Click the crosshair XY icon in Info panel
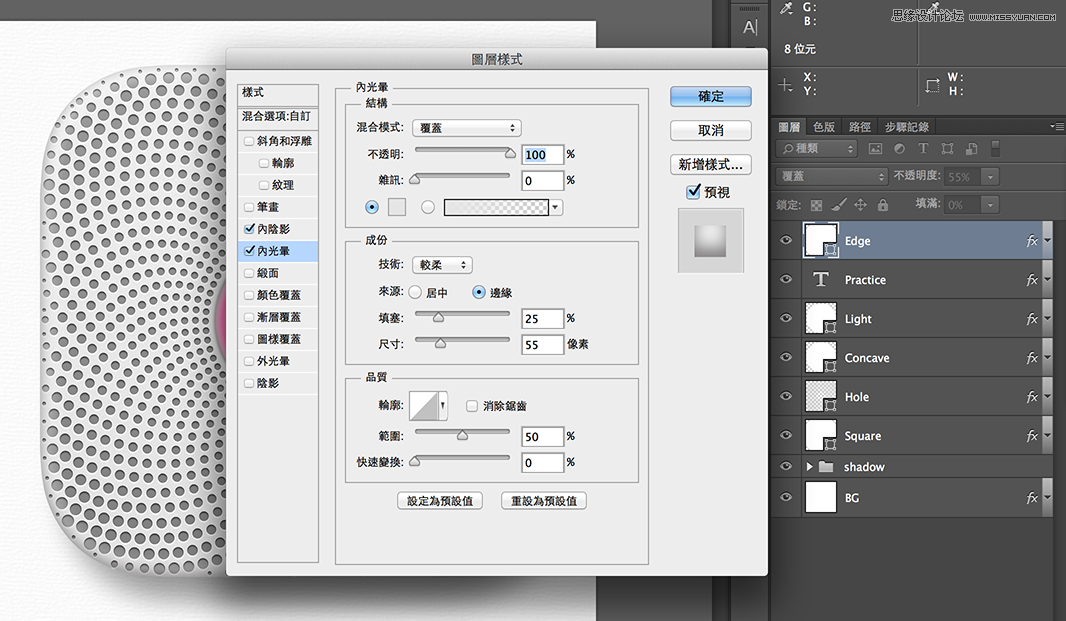Image resolution: width=1066 pixels, height=621 pixels. click(785, 85)
